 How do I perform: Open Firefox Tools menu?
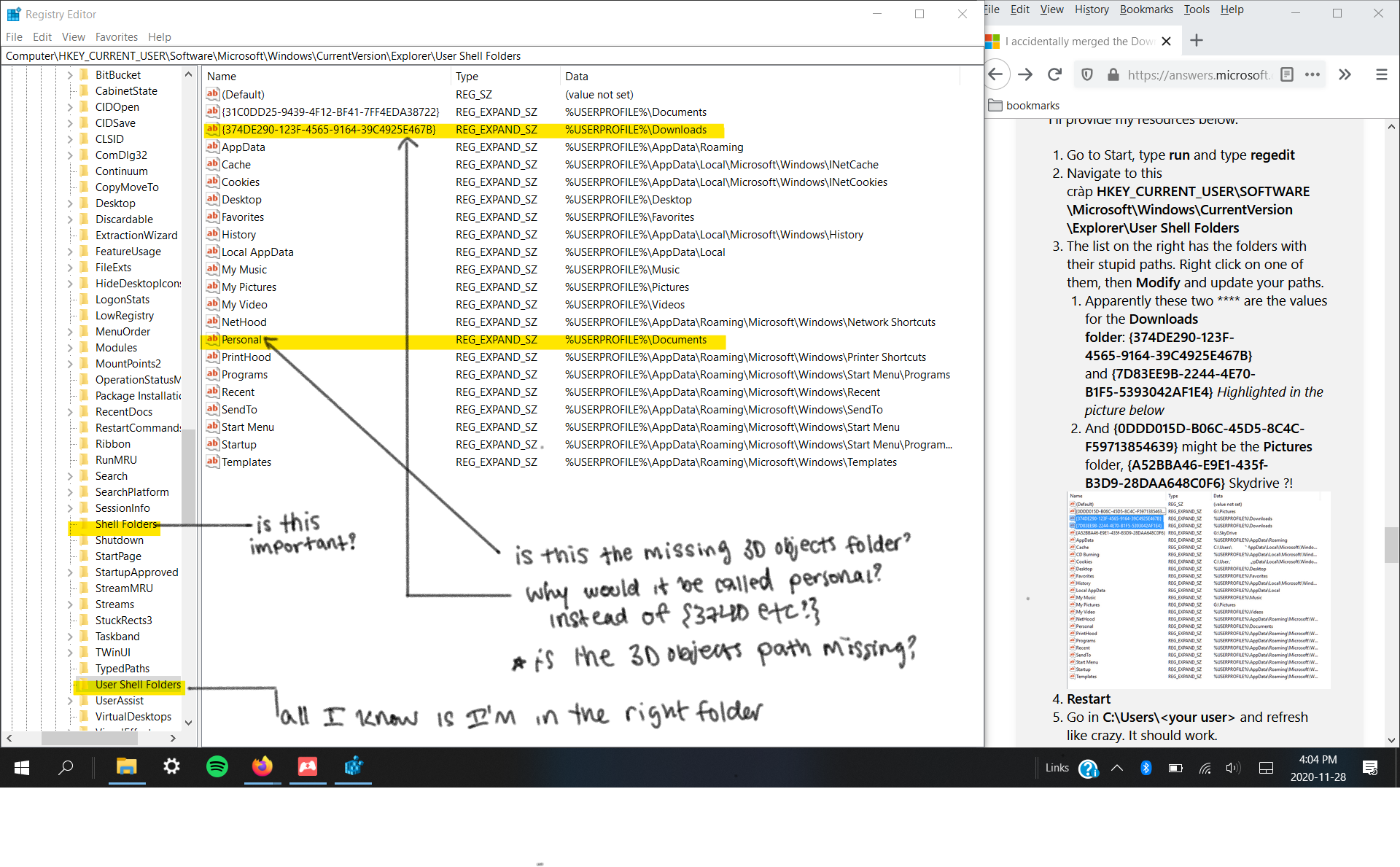[1197, 9]
